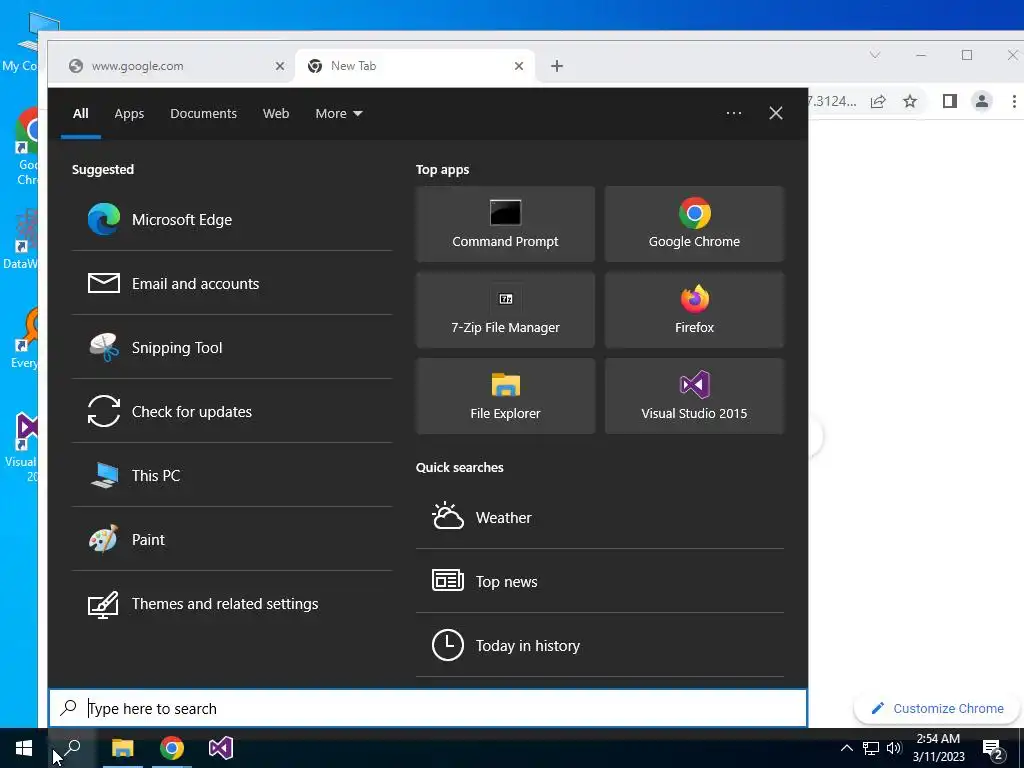Open This PC from suggestions
The width and height of the screenshot is (1024, 768).
(231, 475)
